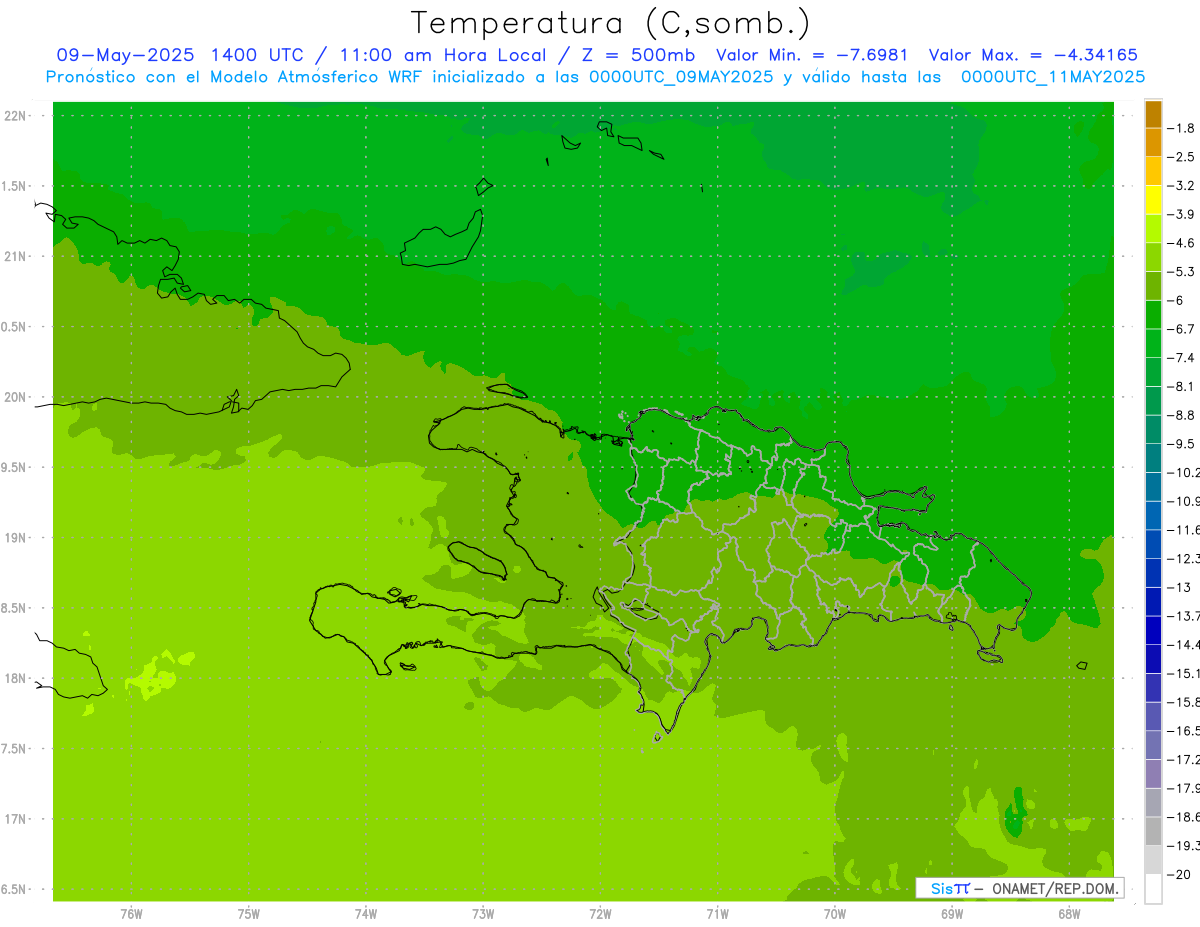The width and height of the screenshot is (1200, 927).
Task: Click the '0000UTC_11MAY2025' valid-until timestamp
Action: (x=1052, y=77)
